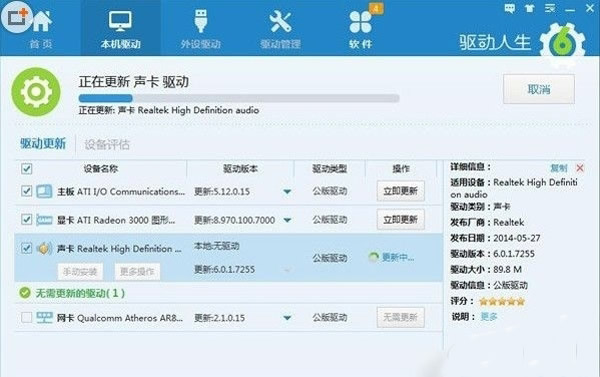This screenshot has width=600, height=377.
Task: Select the 显卡 ATI Radeon 3000 row text
Action: 116,220
